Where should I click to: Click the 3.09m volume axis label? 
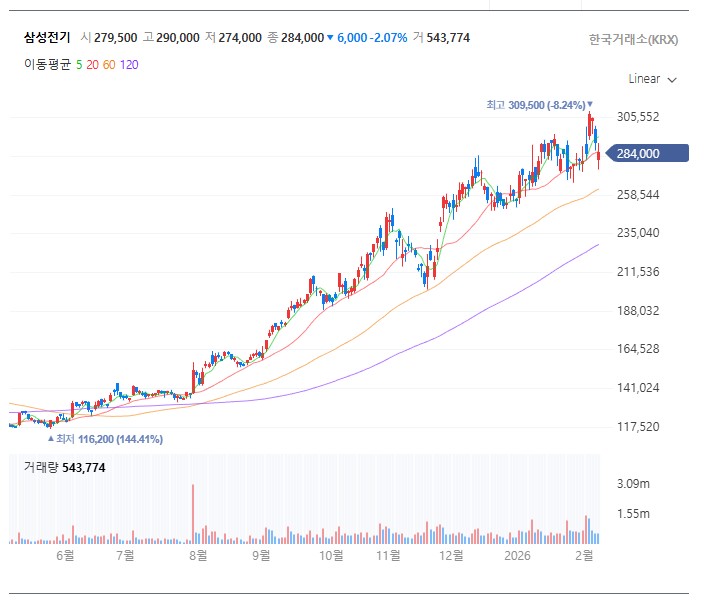(x=633, y=484)
